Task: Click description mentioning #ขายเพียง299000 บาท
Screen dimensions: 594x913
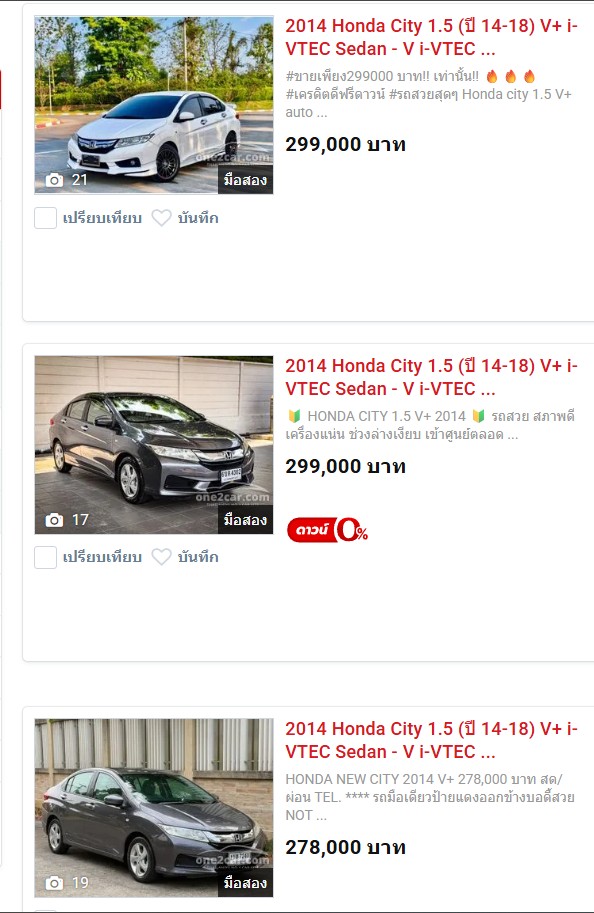Action: click(x=429, y=94)
